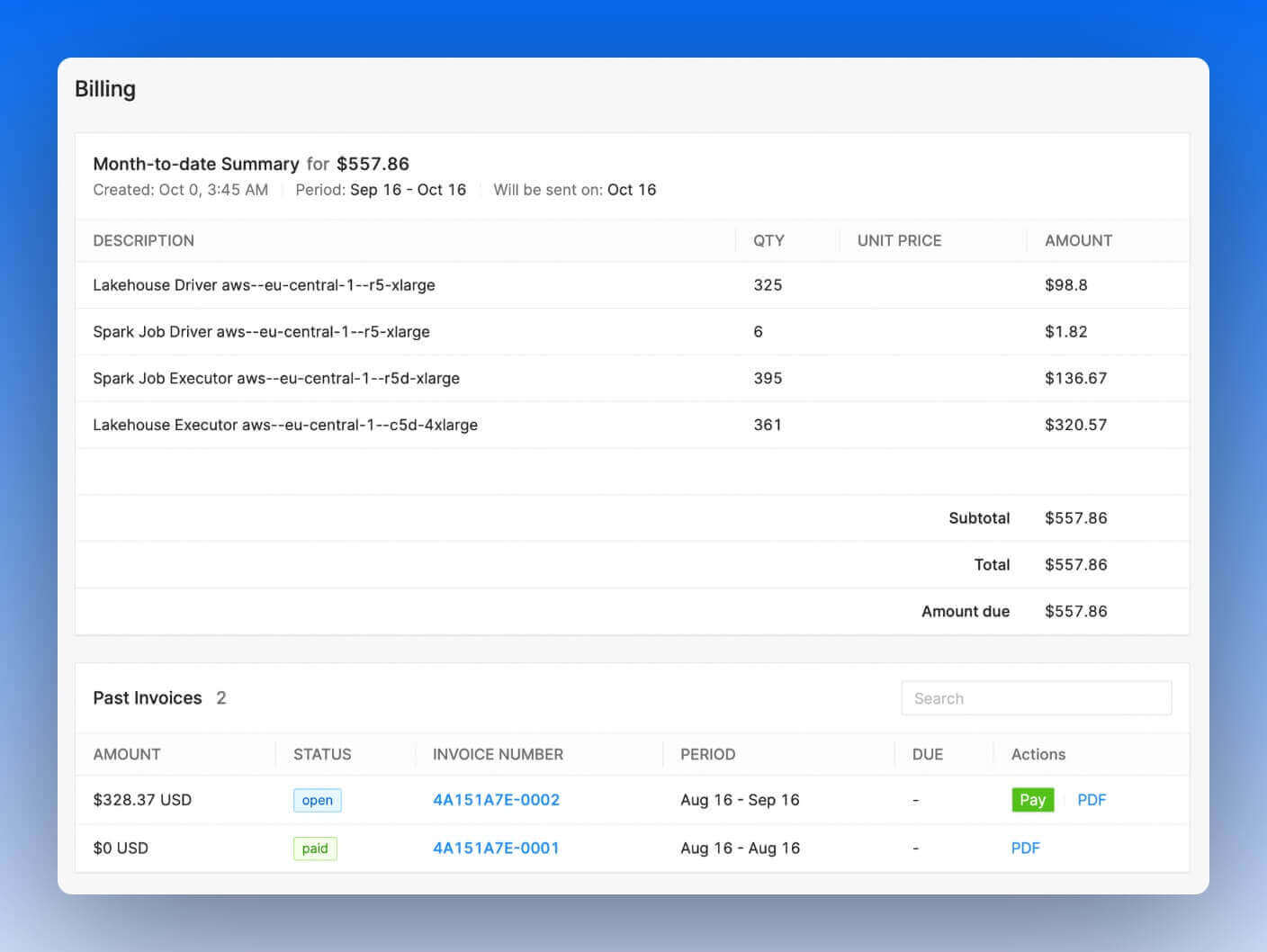1267x952 pixels.
Task: Click quantity value 325
Action: click(x=768, y=285)
